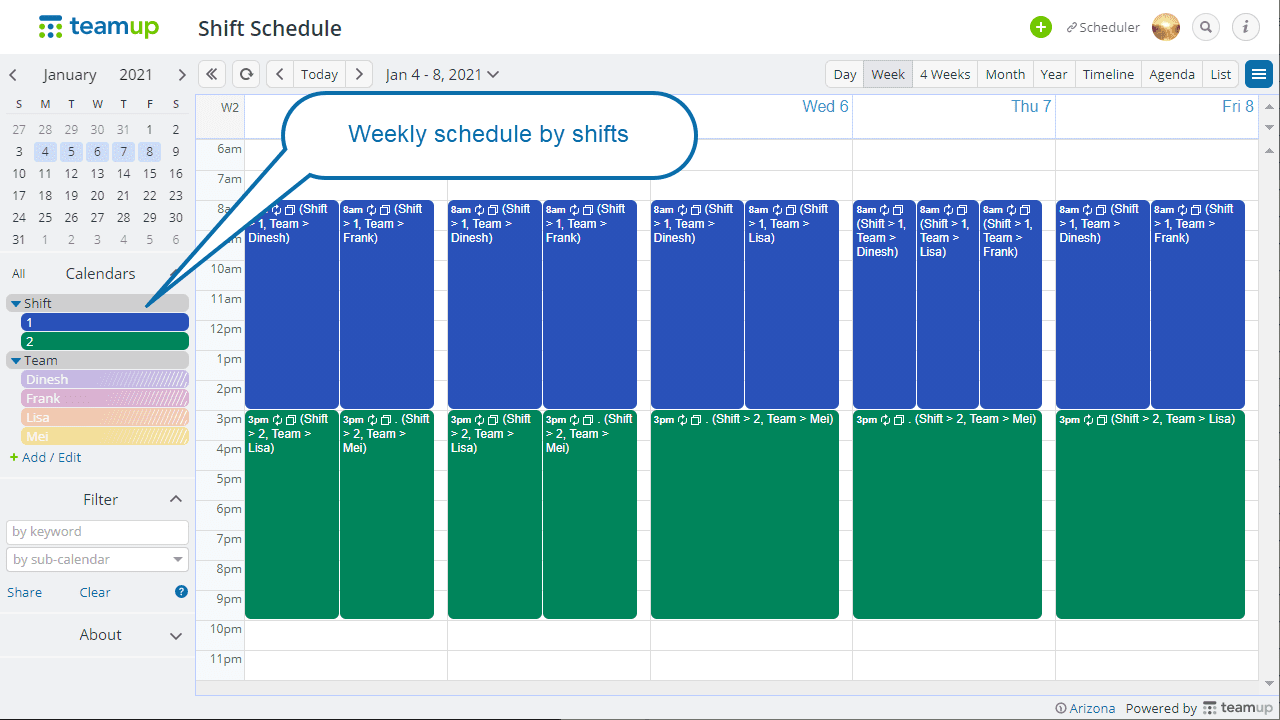This screenshot has height=720, width=1280.
Task: Collapse the Shift calendar folder
Action: (x=16, y=303)
